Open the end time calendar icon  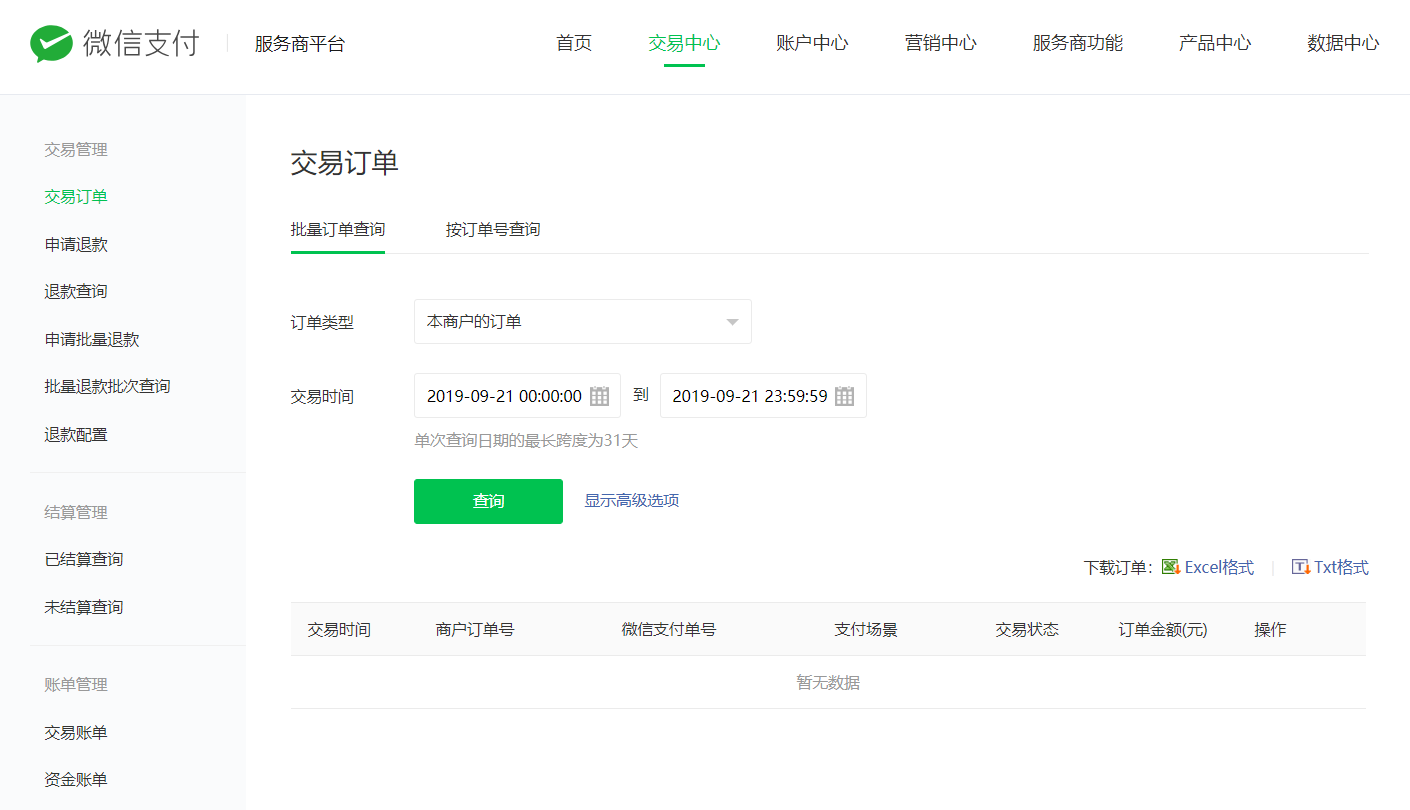click(x=845, y=396)
